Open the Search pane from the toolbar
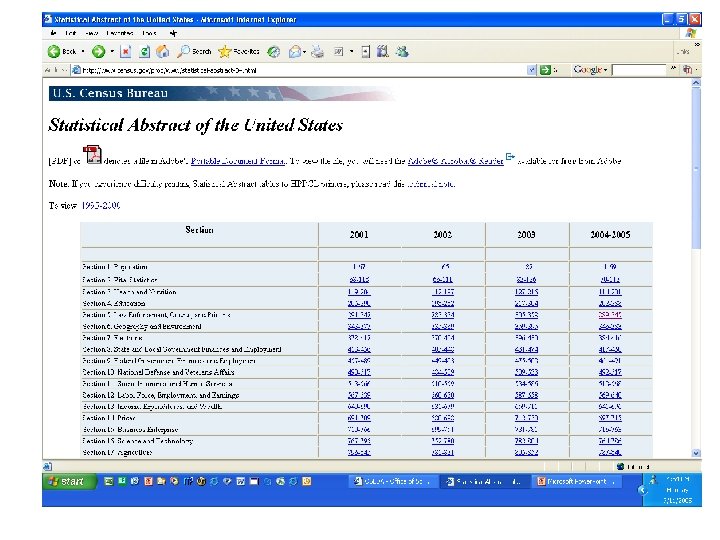The height and width of the screenshot is (540, 720). (x=194, y=51)
